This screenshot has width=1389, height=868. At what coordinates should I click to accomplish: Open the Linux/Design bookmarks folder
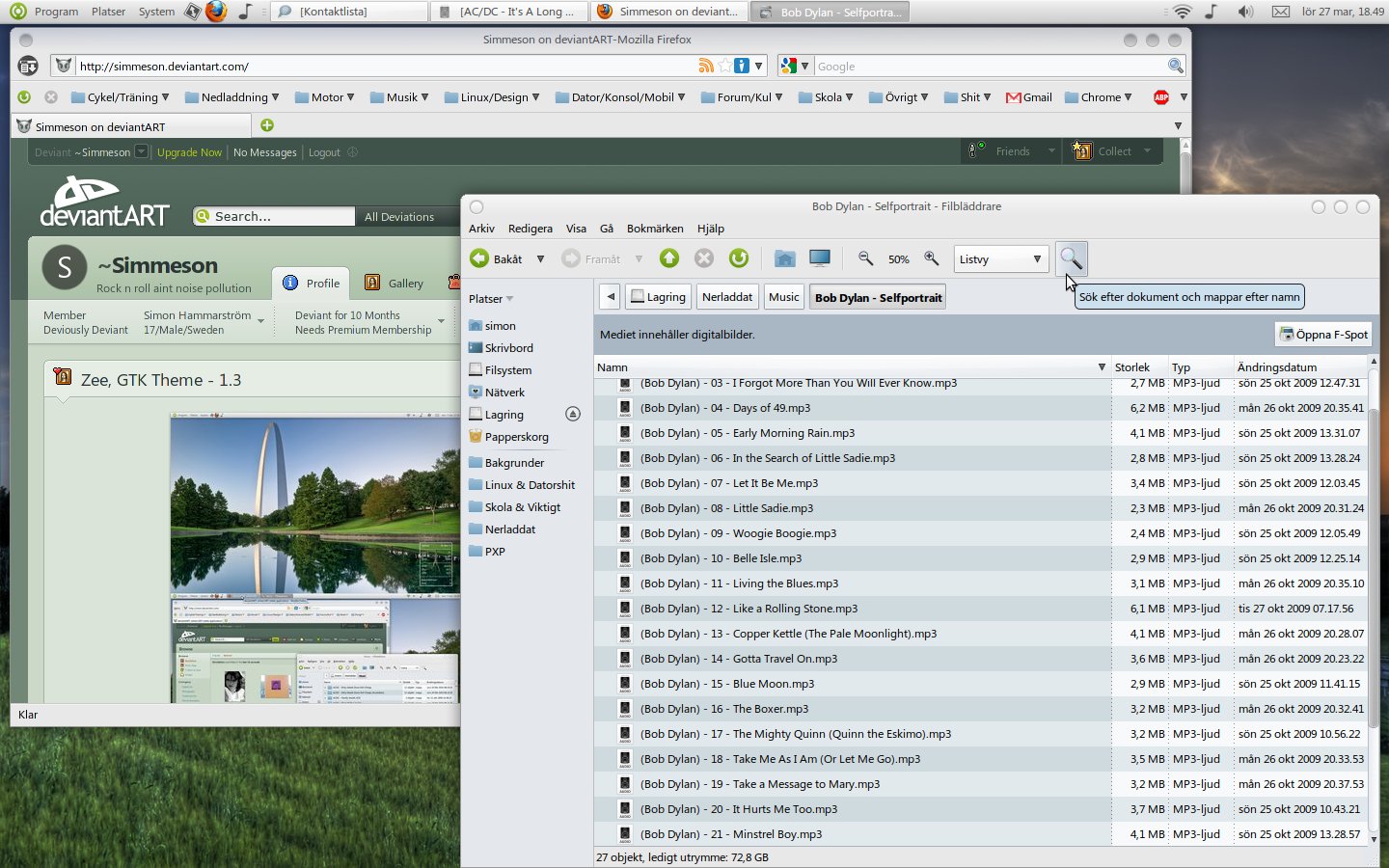[492, 97]
